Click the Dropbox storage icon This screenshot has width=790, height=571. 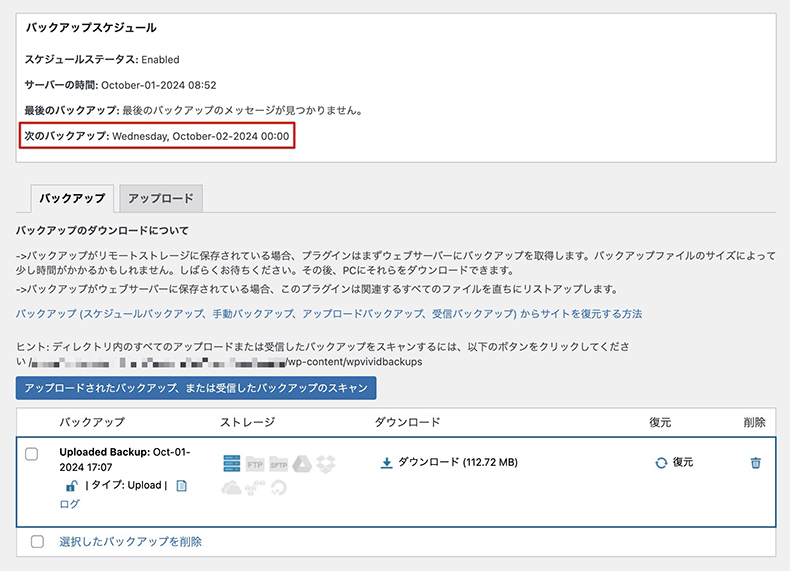tap(326, 463)
